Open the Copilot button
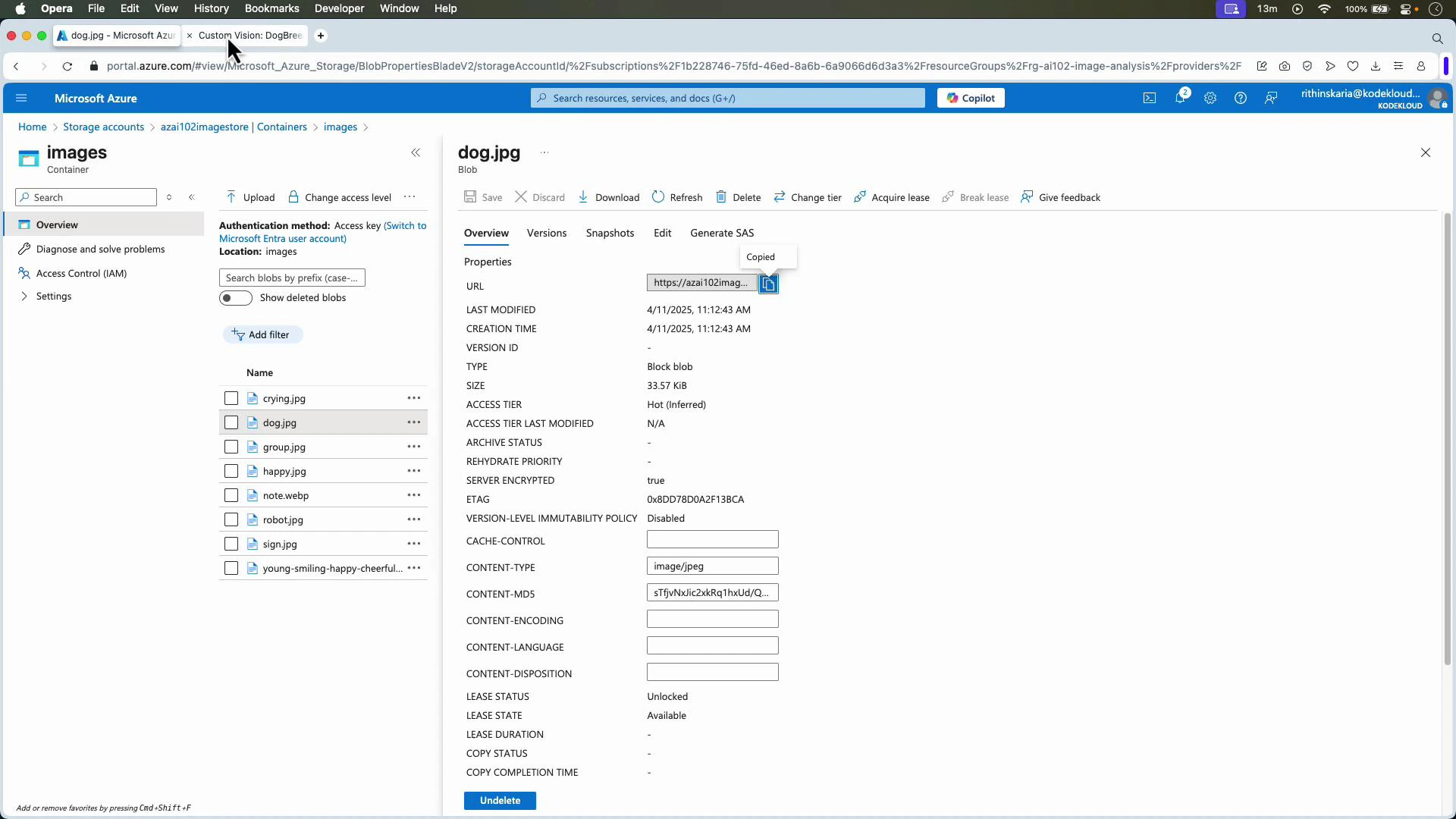This screenshot has width=1456, height=819. coord(971,98)
